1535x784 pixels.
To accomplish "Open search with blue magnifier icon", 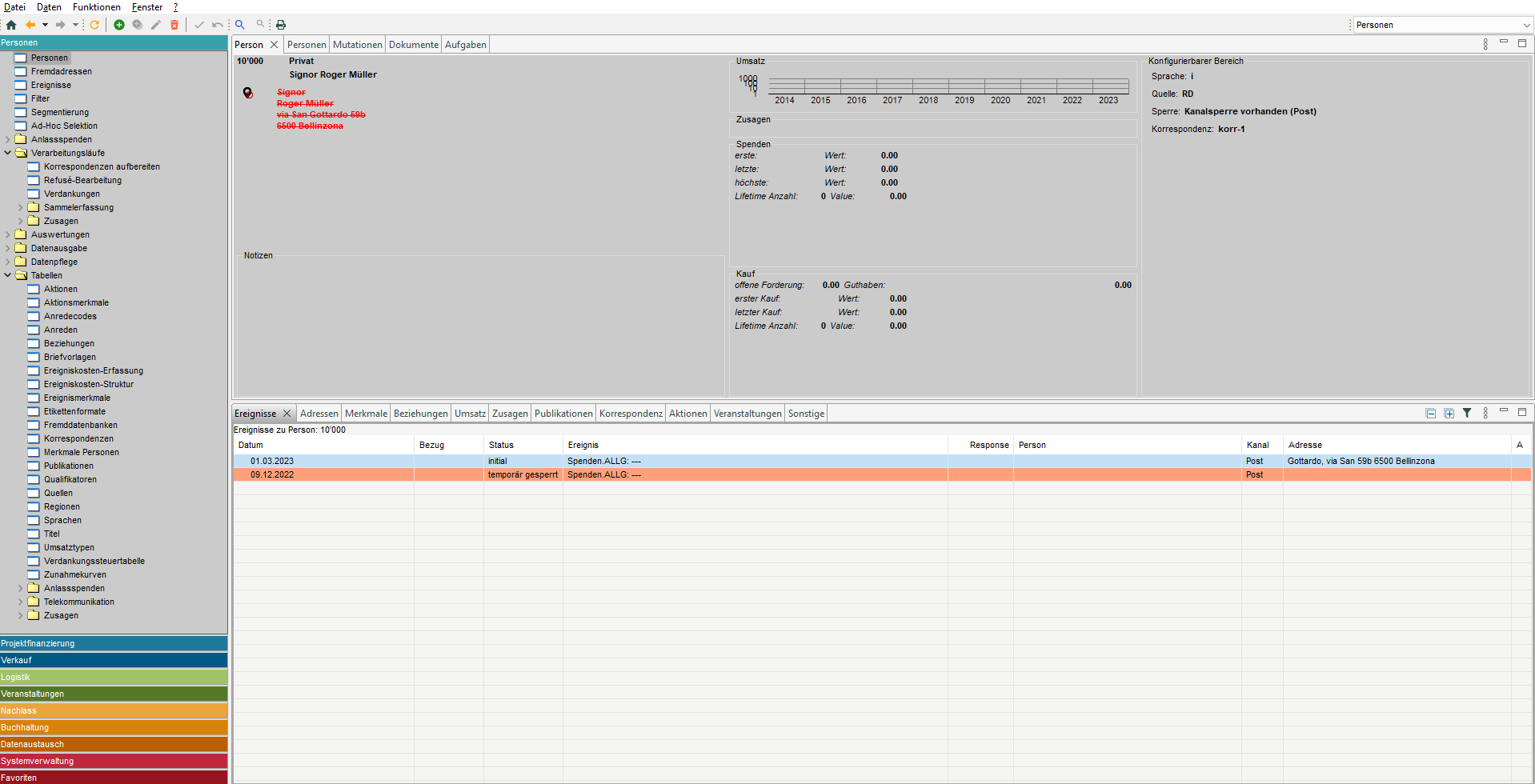I will (240, 25).
